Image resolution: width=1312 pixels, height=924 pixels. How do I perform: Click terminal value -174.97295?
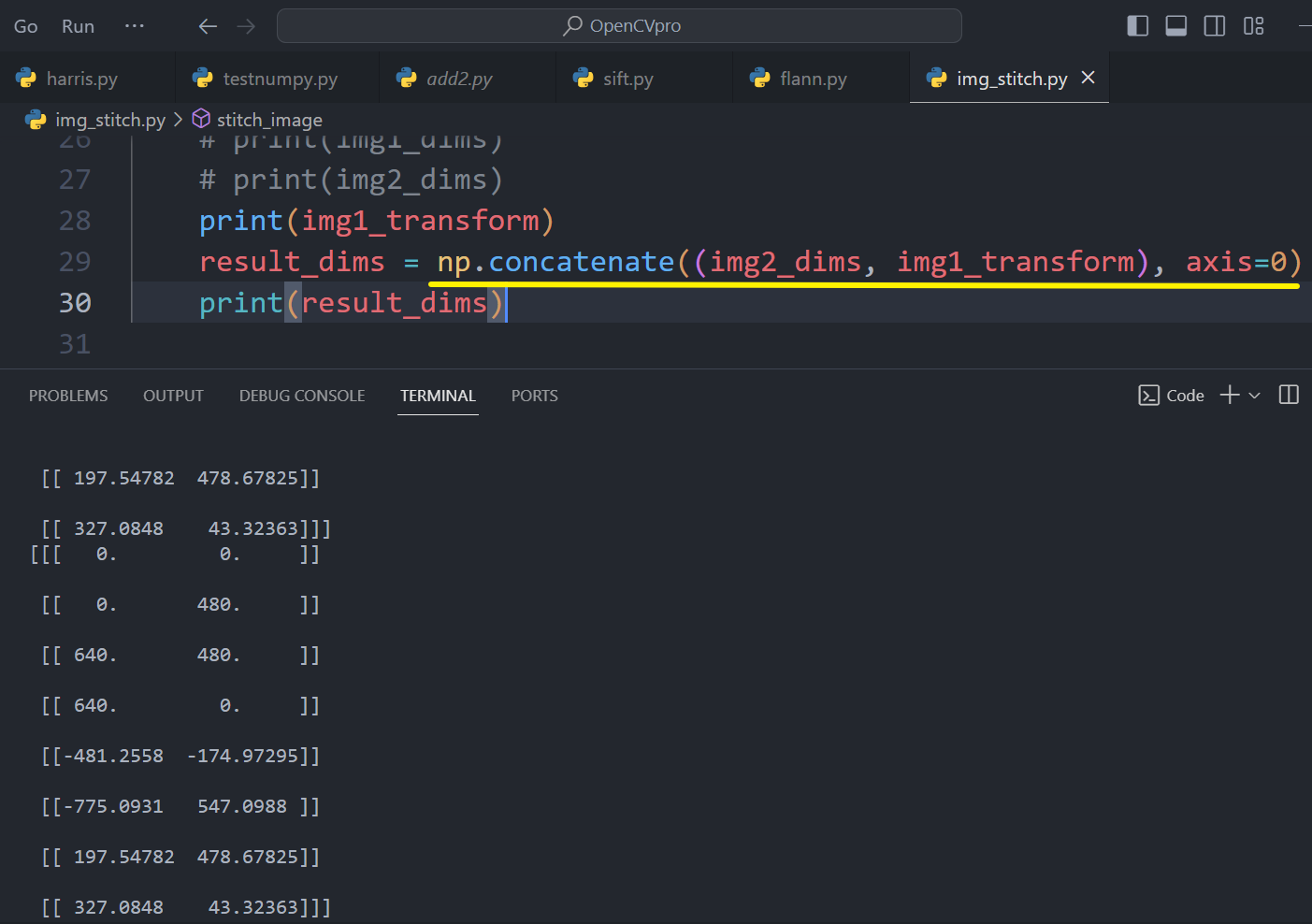coord(242,756)
